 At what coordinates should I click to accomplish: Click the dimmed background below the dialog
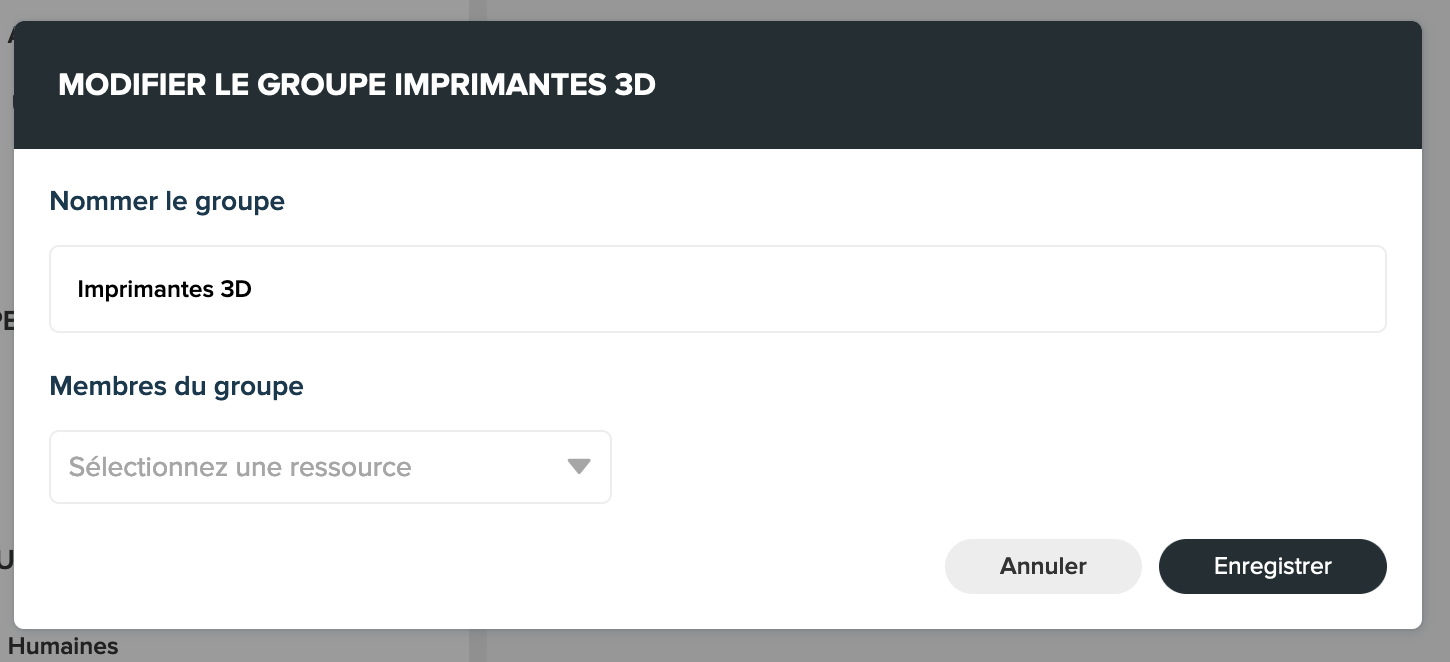click(800, 647)
